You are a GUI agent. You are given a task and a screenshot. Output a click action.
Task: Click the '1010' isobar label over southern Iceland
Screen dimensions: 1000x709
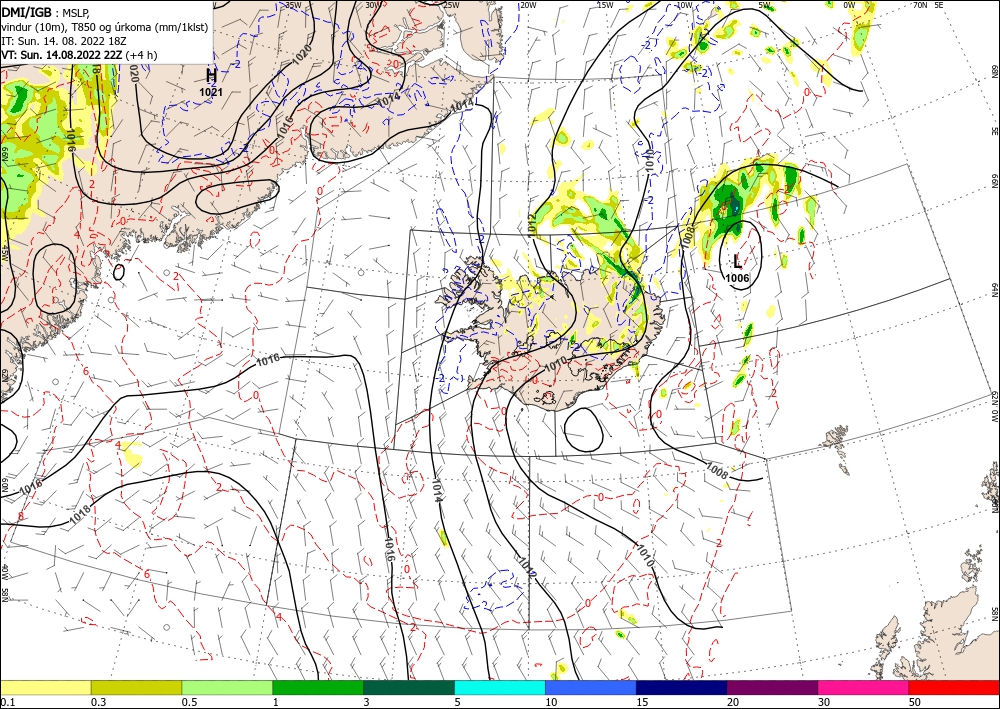555,365
